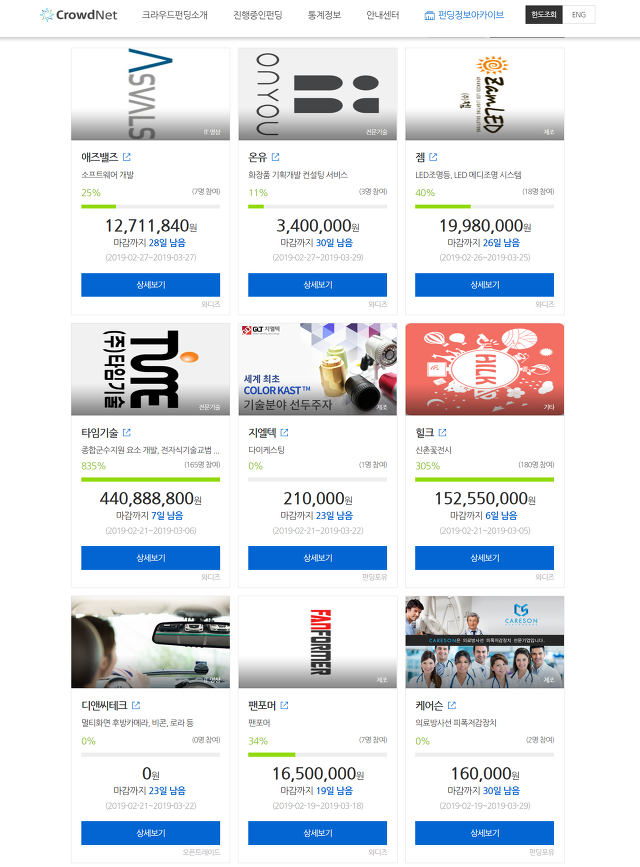This screenshot has height=867, width=640.
Task: Click the 한도조회 button
Action: click(x=544, y=14)
